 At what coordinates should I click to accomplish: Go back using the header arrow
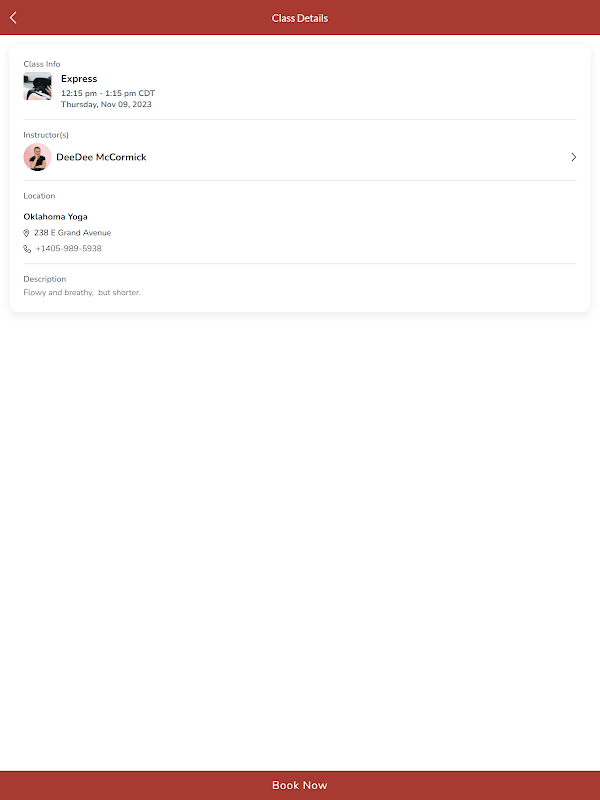click(13, 17)
